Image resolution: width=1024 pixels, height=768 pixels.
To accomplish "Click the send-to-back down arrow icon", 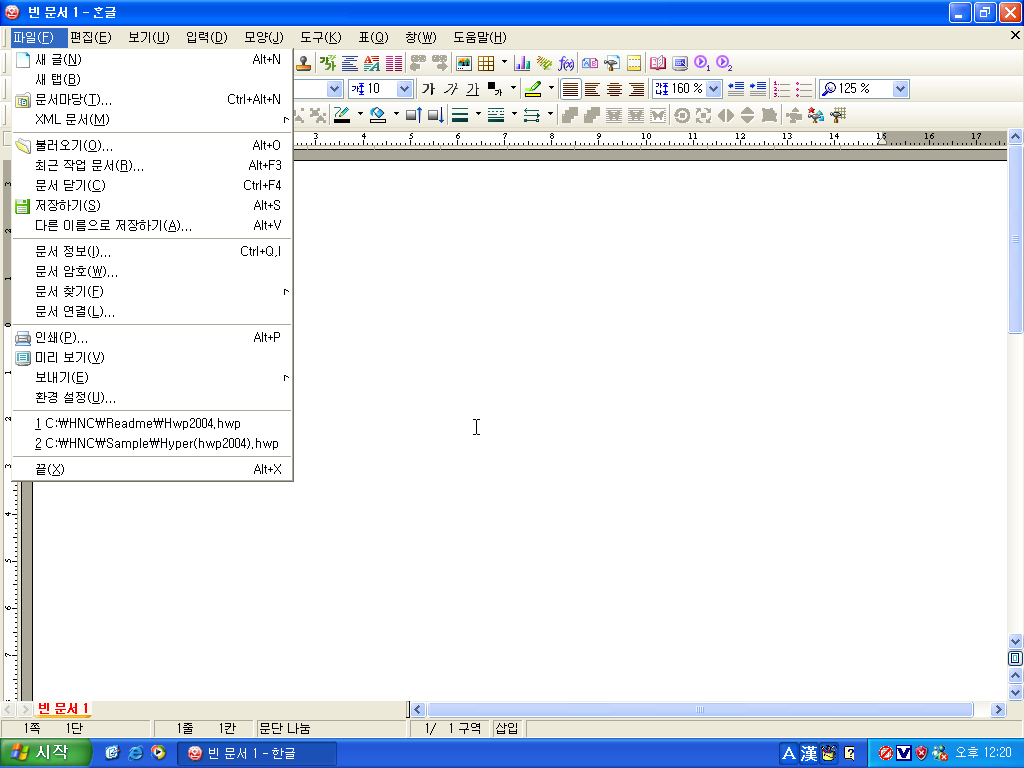I will [x=436, y=115].
